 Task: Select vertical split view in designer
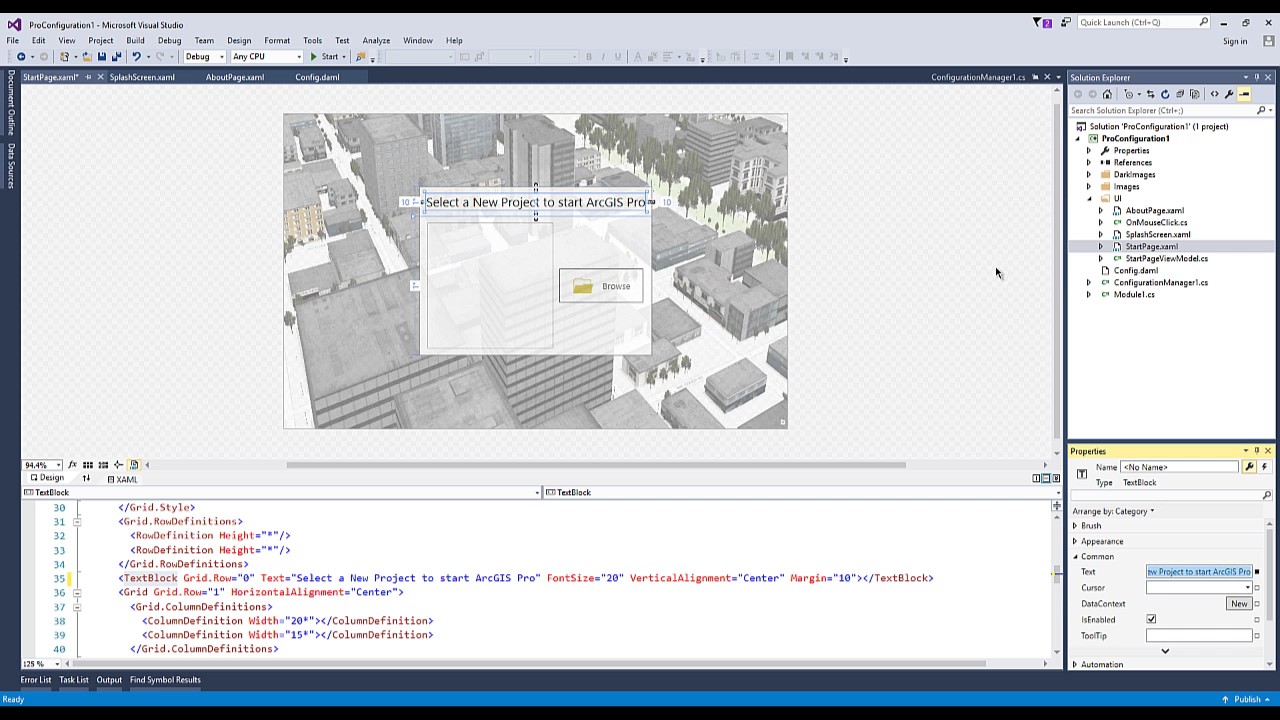1036,478
